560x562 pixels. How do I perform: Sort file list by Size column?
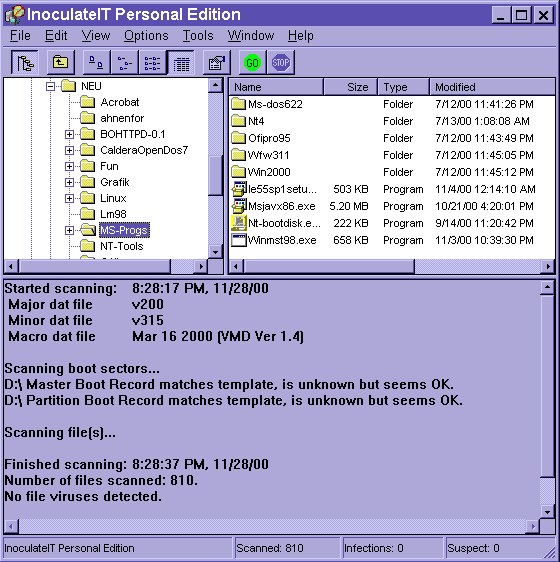tap(350, 87)
